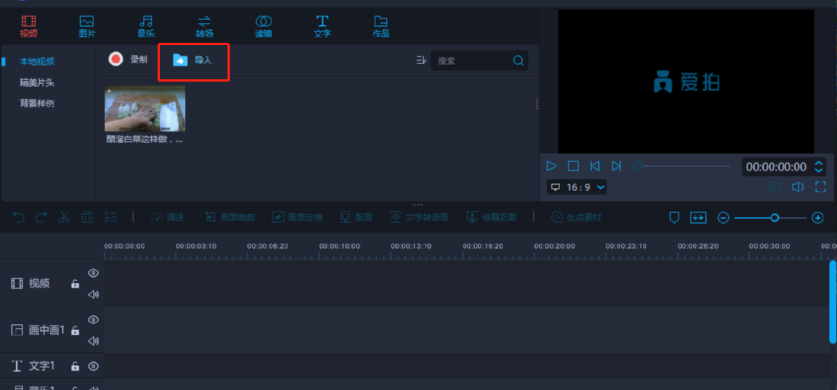
Task: Mute the 画中画1 track speaker
Action: tap(93, 341)
